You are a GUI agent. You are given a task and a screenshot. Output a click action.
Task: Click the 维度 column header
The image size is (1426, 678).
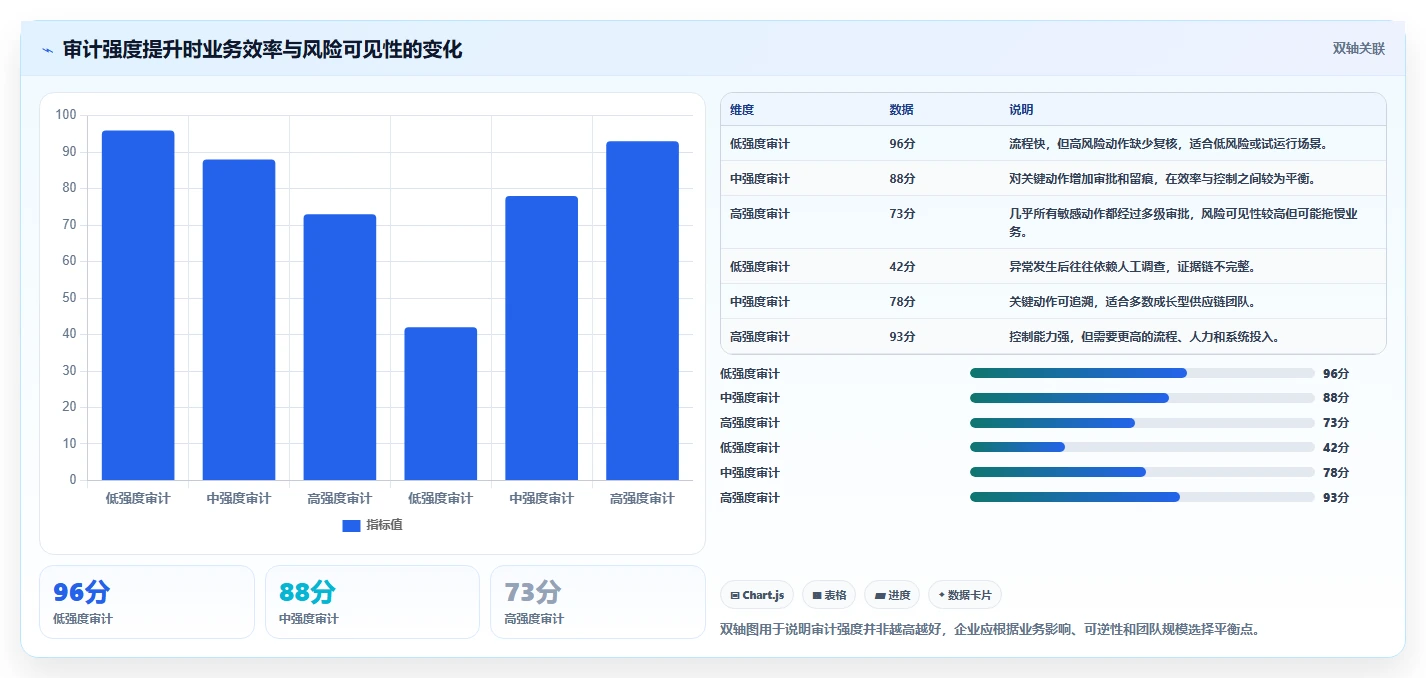pos(742,110)
